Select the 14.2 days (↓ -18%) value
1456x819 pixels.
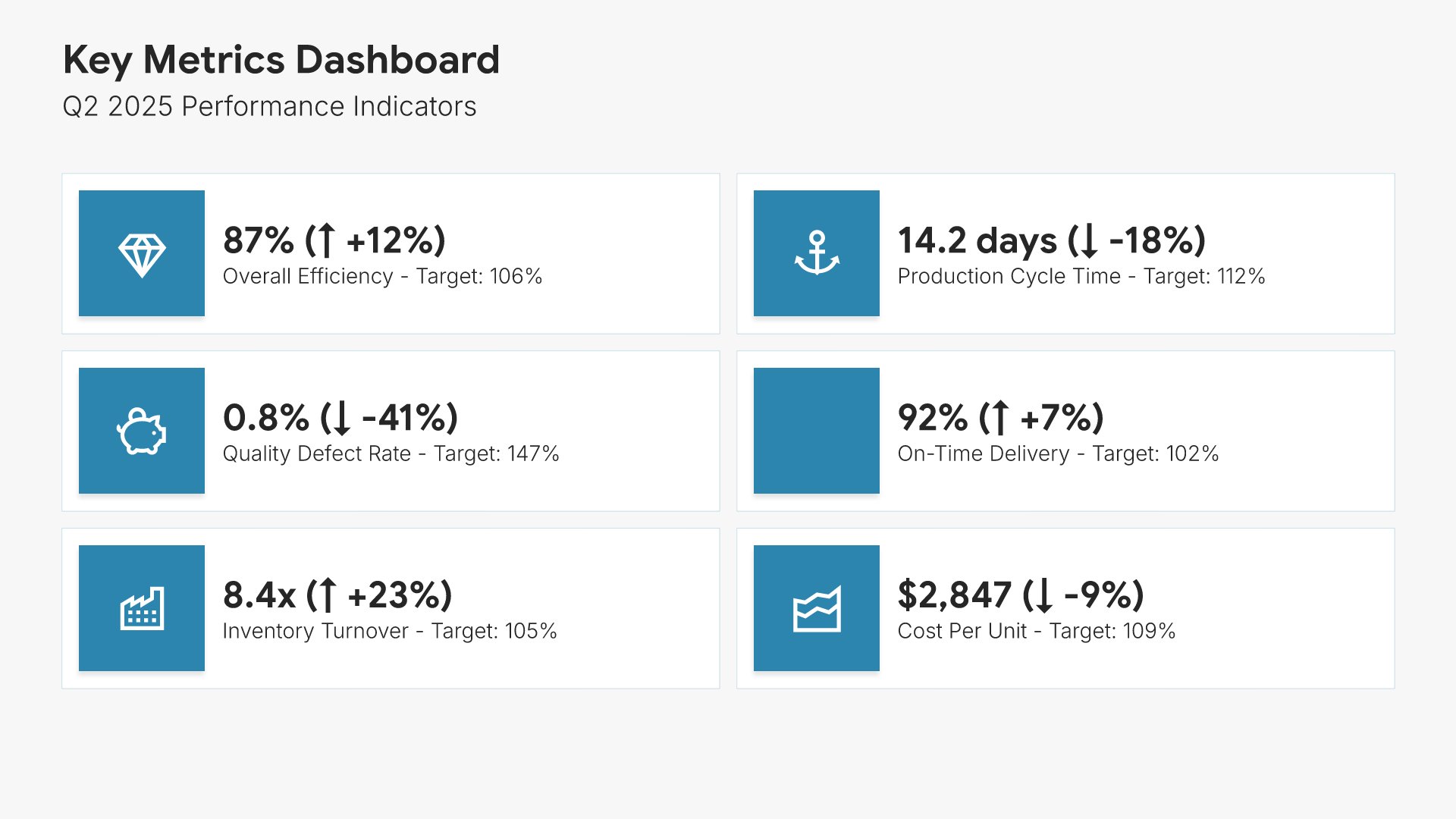tap(1052, 240)
